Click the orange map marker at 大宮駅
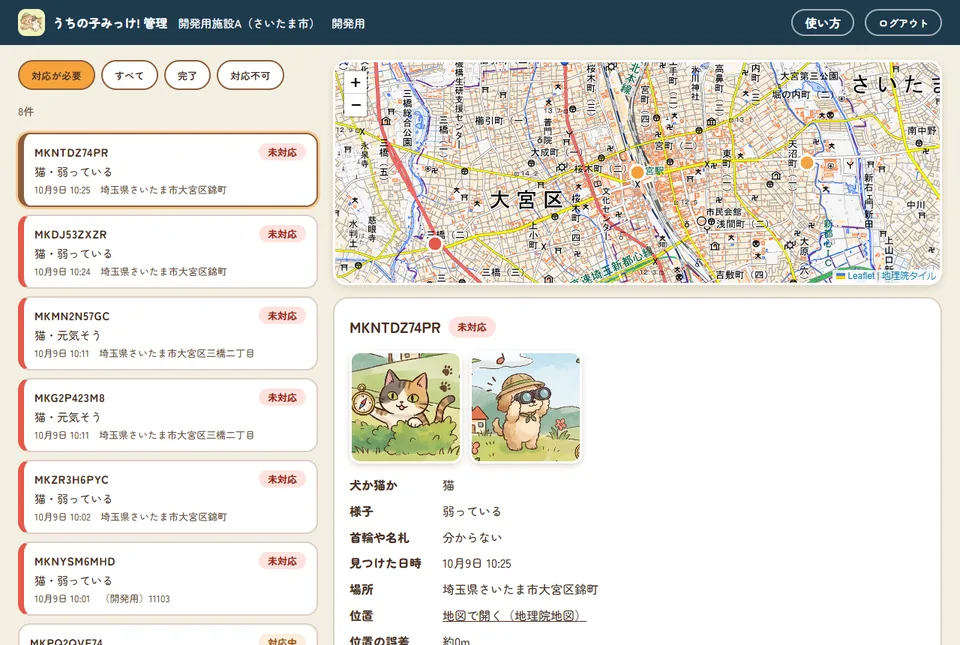960x645 pixels. coord(637,172)
